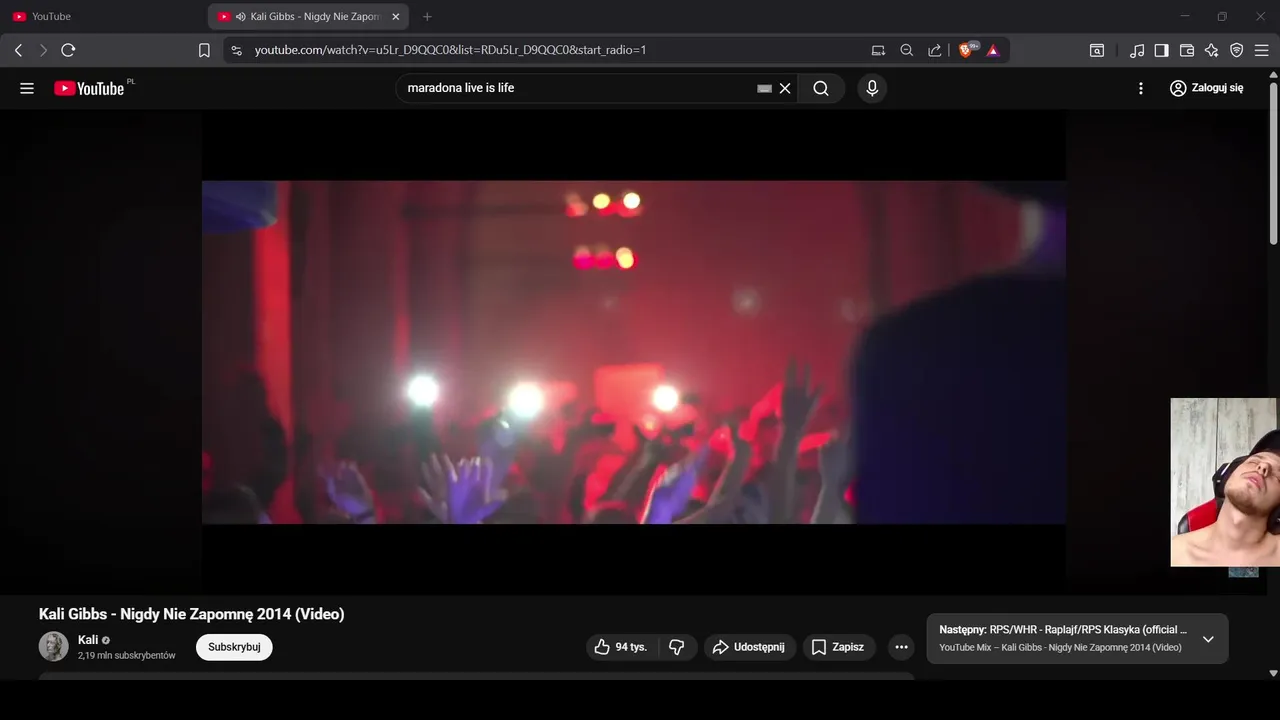Expand the Następny playlist panel
Image resolution: width=1280 pixels, height=720 pixels.
(x=1208, y=639)
